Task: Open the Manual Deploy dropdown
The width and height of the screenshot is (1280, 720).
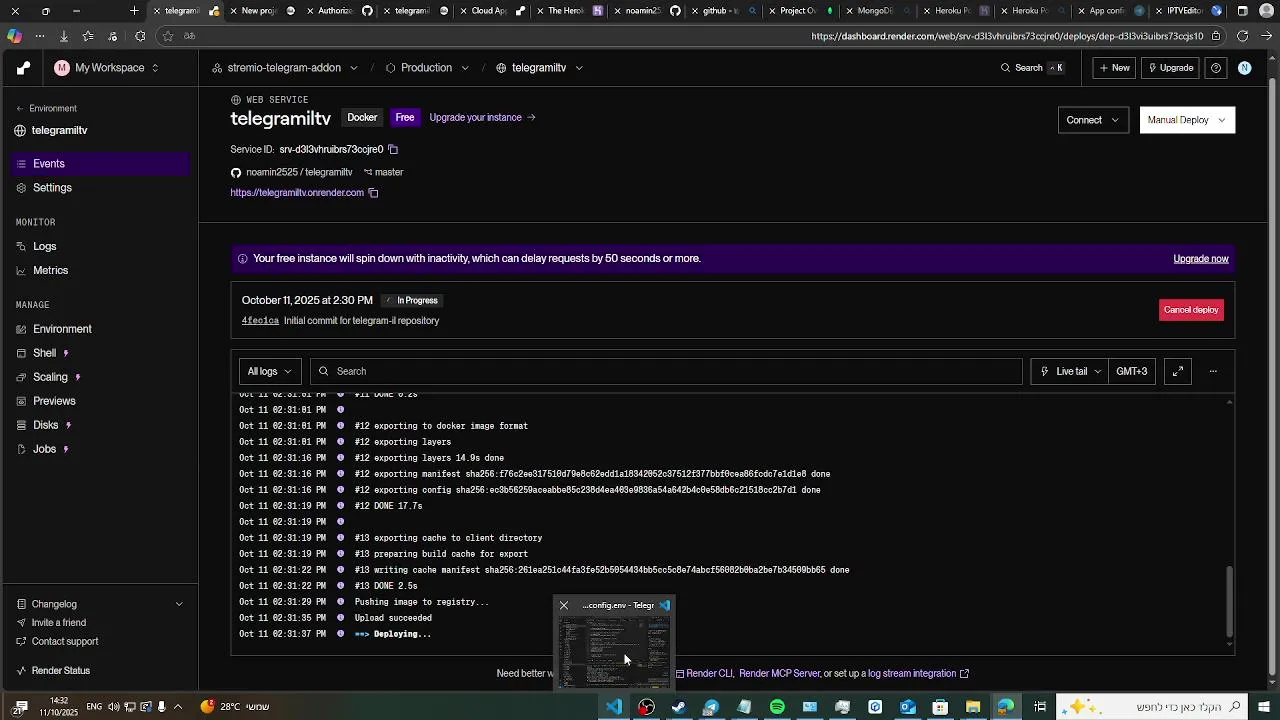Action: [x=1187, y=120]
